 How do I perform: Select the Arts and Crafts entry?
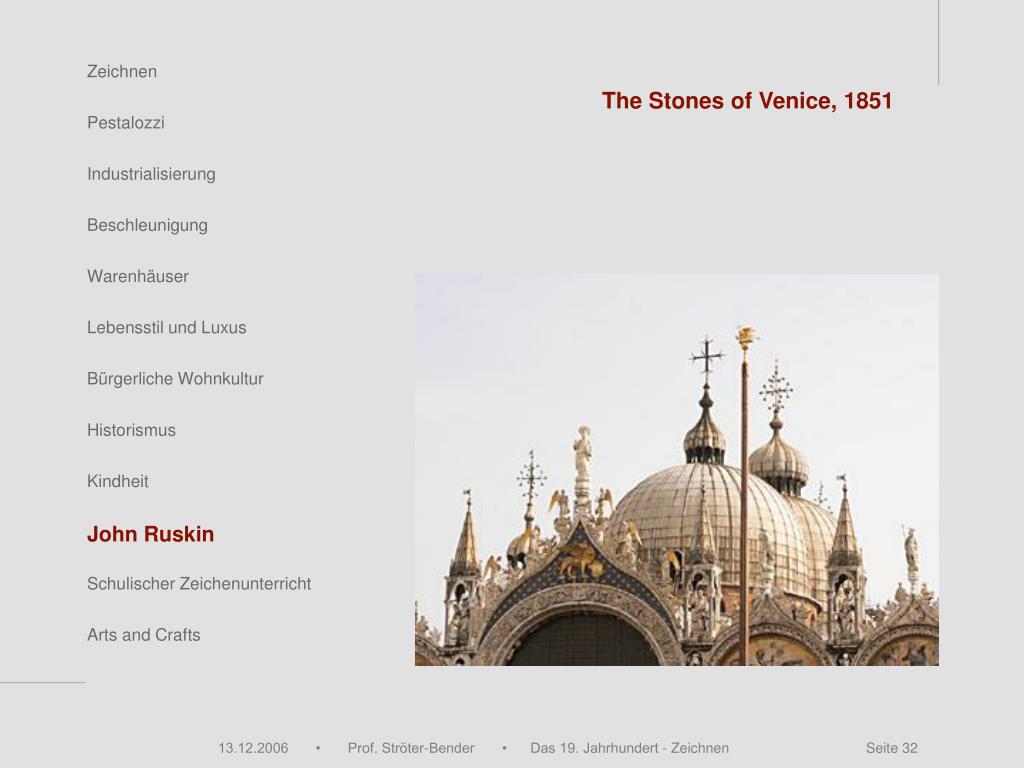click(144, 635)
